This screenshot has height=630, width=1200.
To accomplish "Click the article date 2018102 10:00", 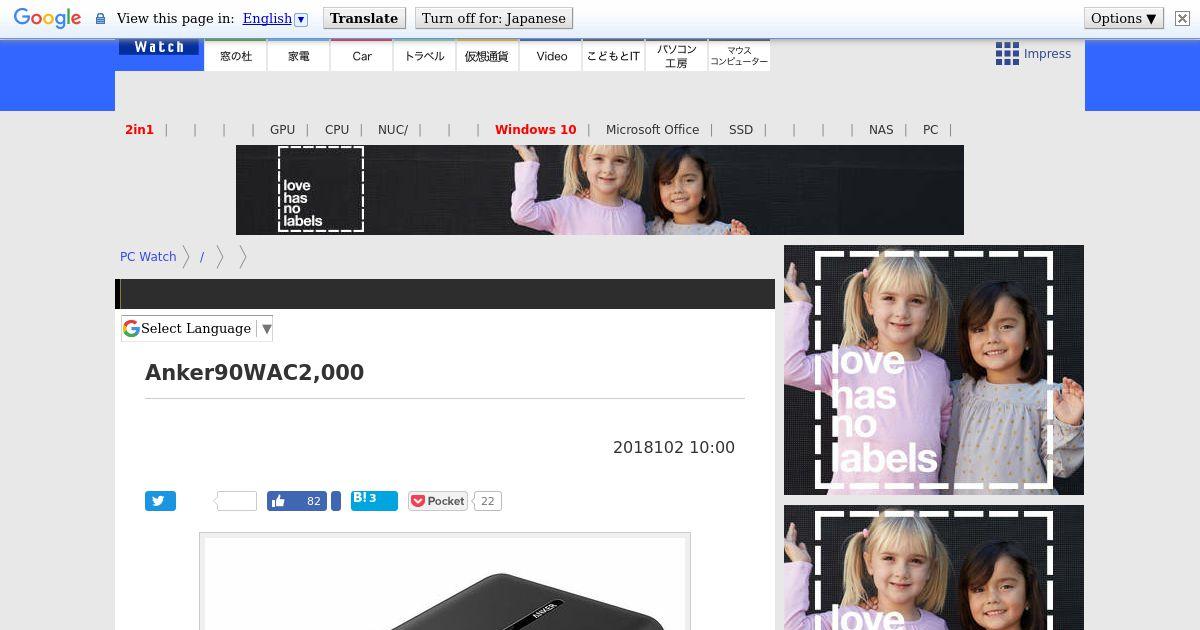I will point(674,447).
